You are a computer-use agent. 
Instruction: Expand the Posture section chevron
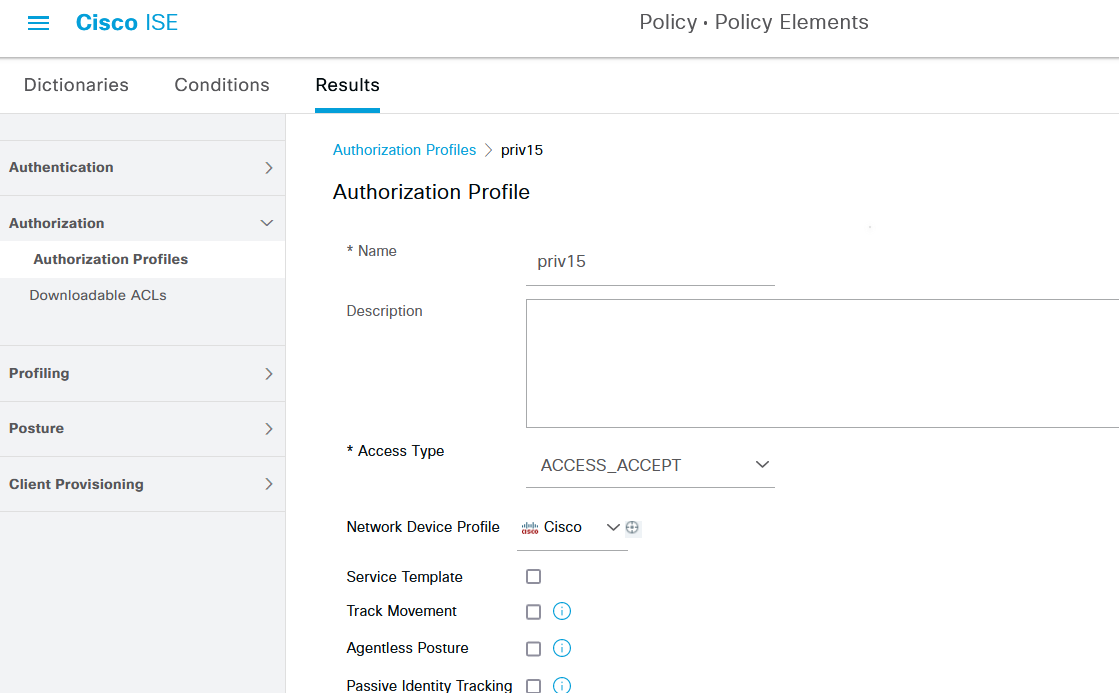point(268,429)
